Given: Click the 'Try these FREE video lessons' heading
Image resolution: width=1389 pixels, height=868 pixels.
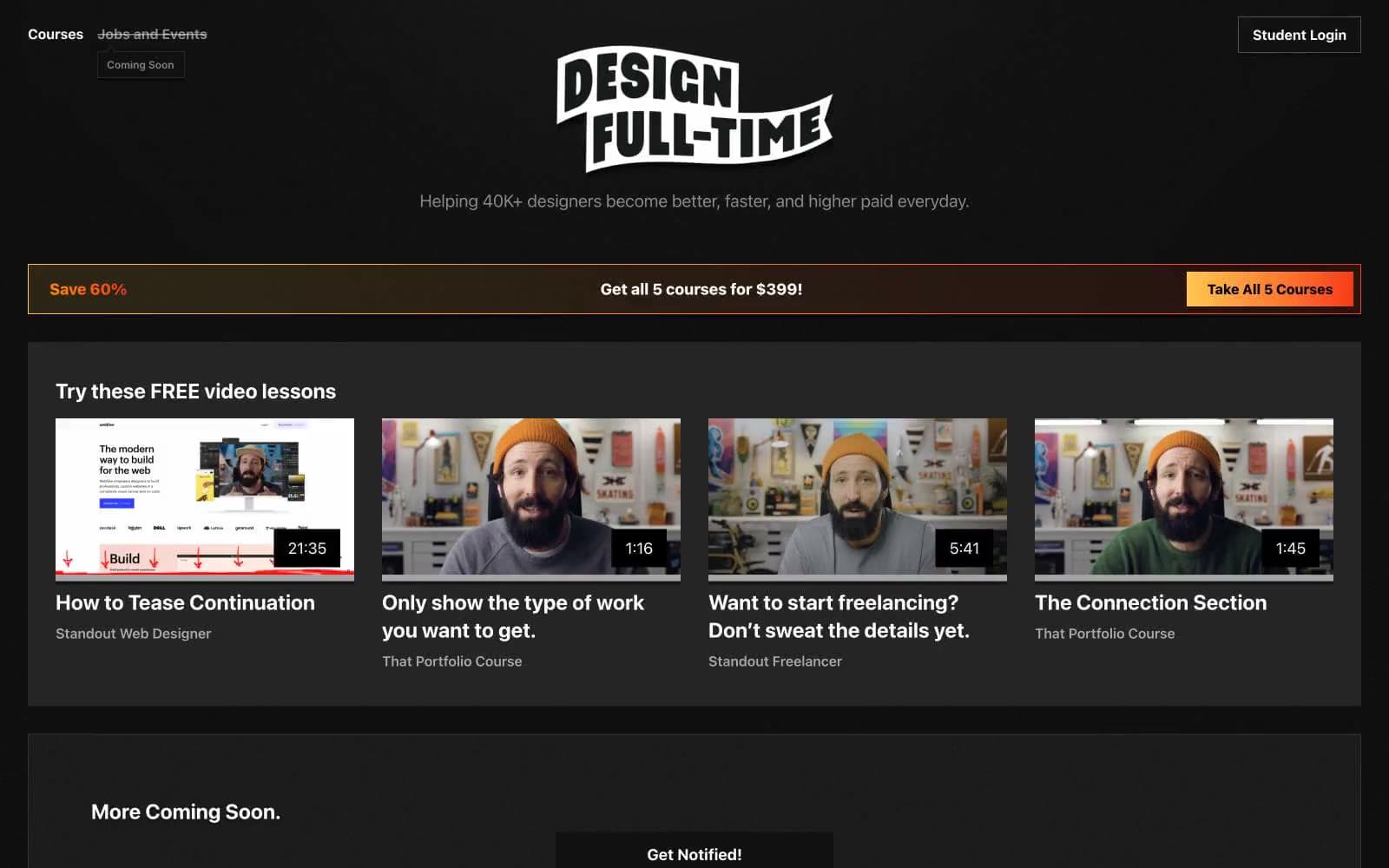Looking at the screenshot, I should coord(195,391).
